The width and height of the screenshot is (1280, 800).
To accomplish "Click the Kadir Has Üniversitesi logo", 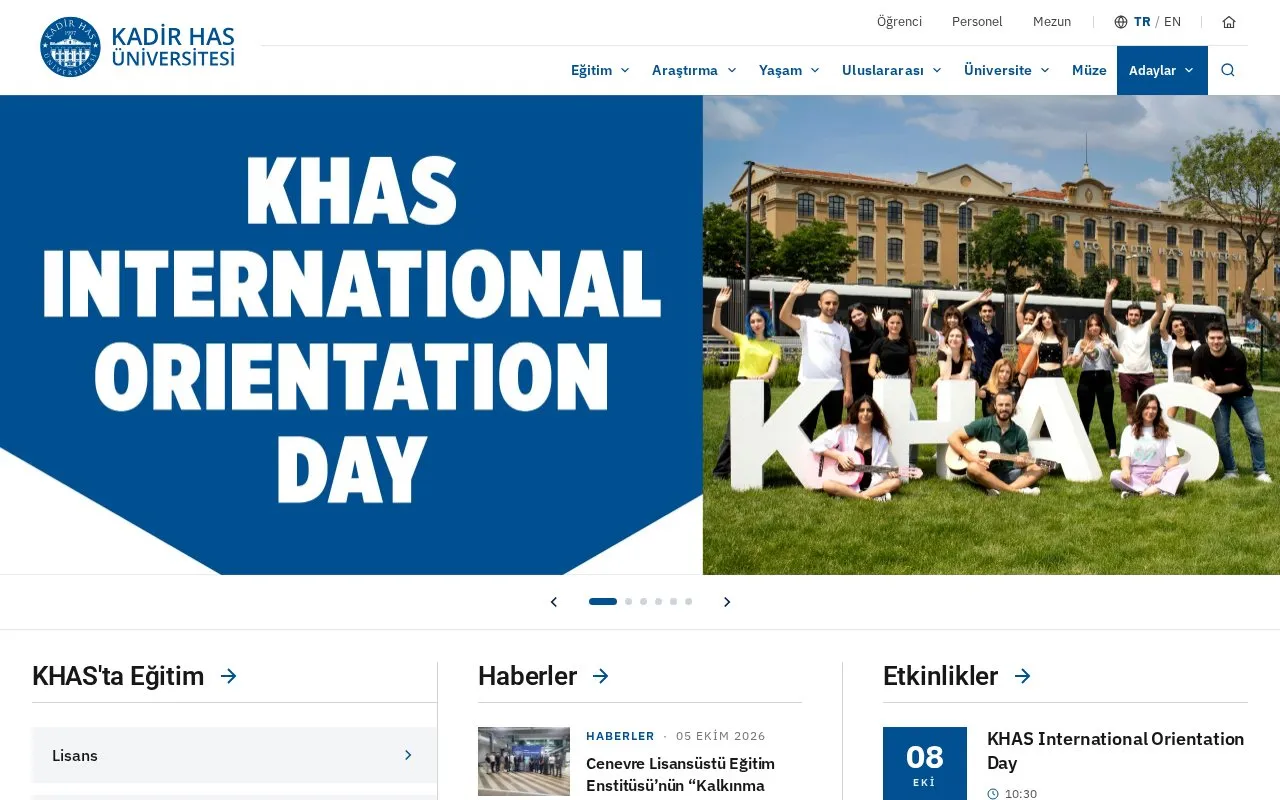I will [137, 47].
